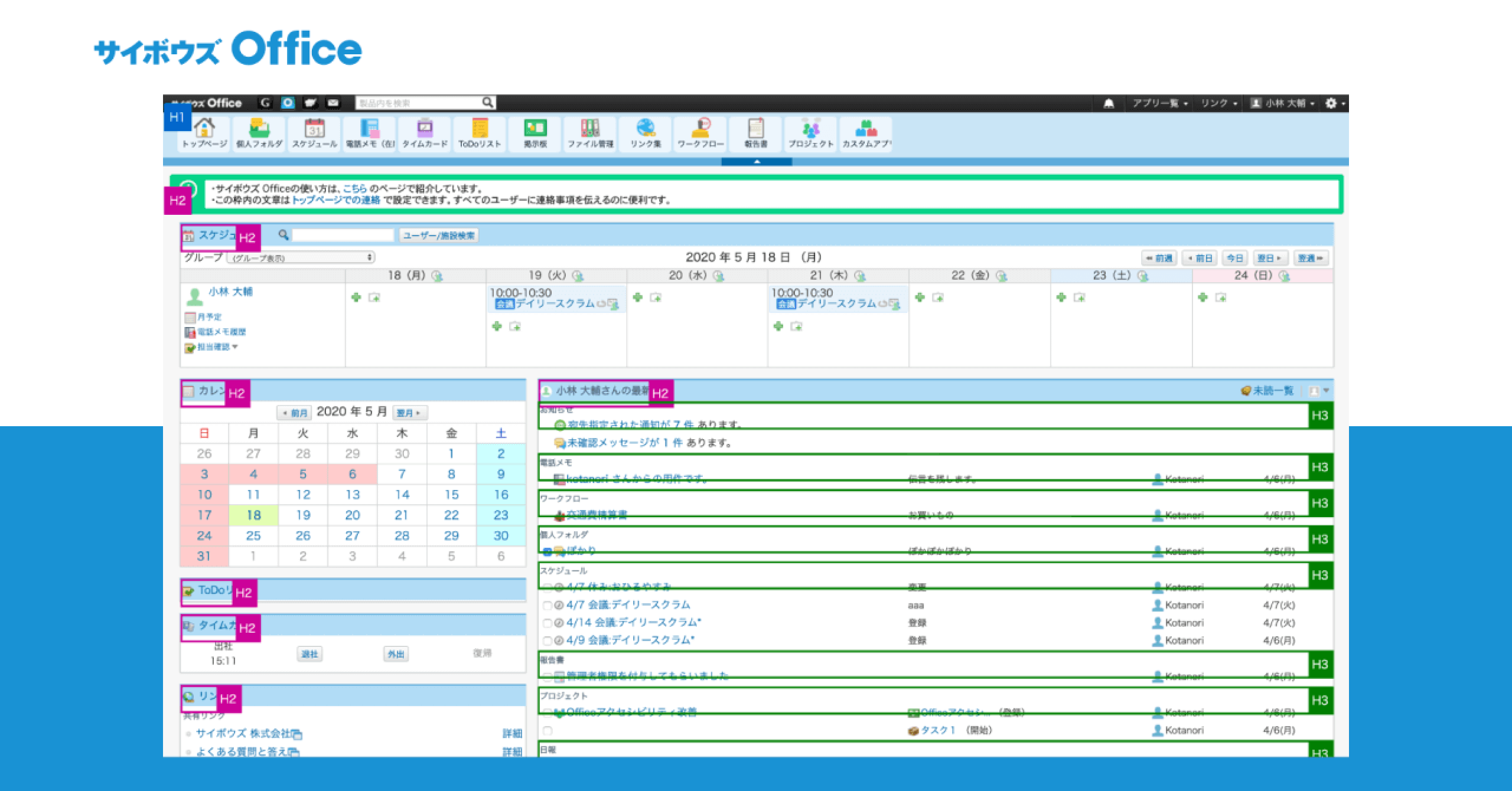This screenshot has width=1512, height=791.
Task: Click the G shortcut icon in header
Action: 265,103
